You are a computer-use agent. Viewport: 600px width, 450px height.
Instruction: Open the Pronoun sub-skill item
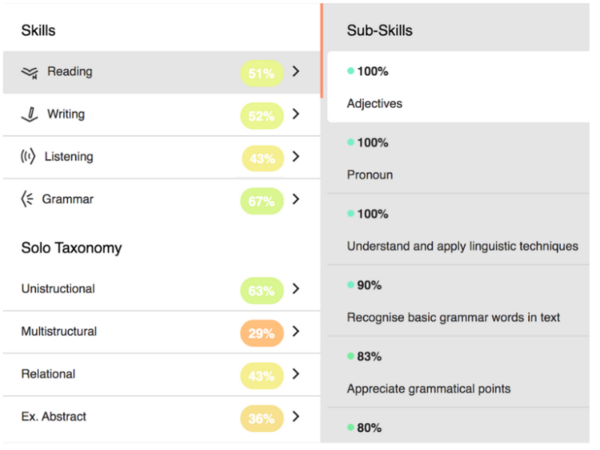[x=458, y=159]
